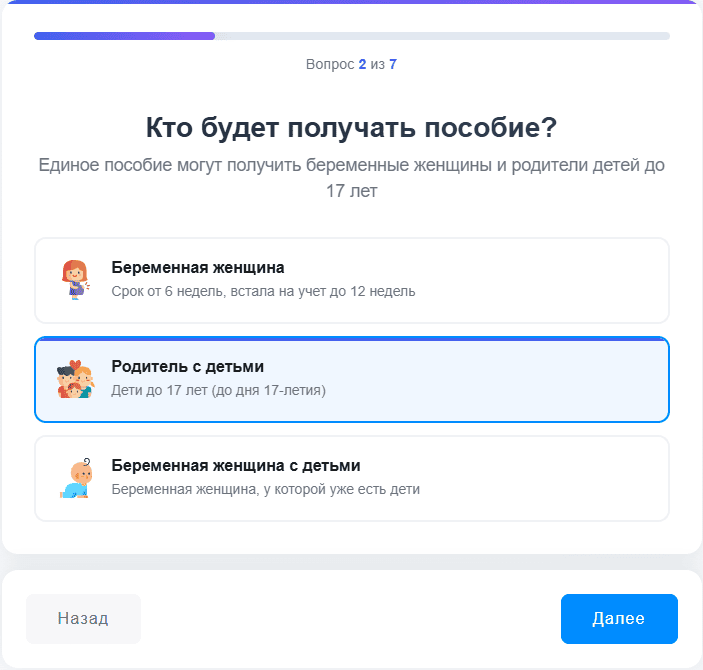Click the crawling baby icon

point(74,478)
